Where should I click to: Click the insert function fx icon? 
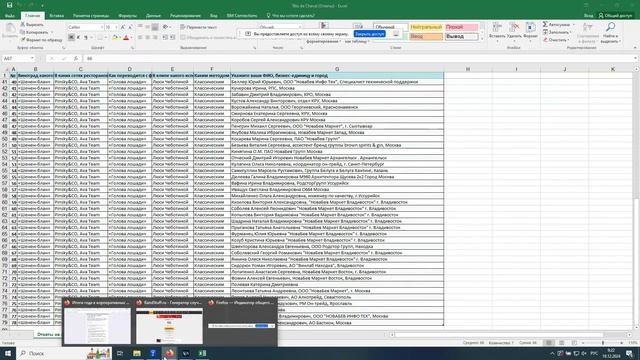(x=76, y=58)
